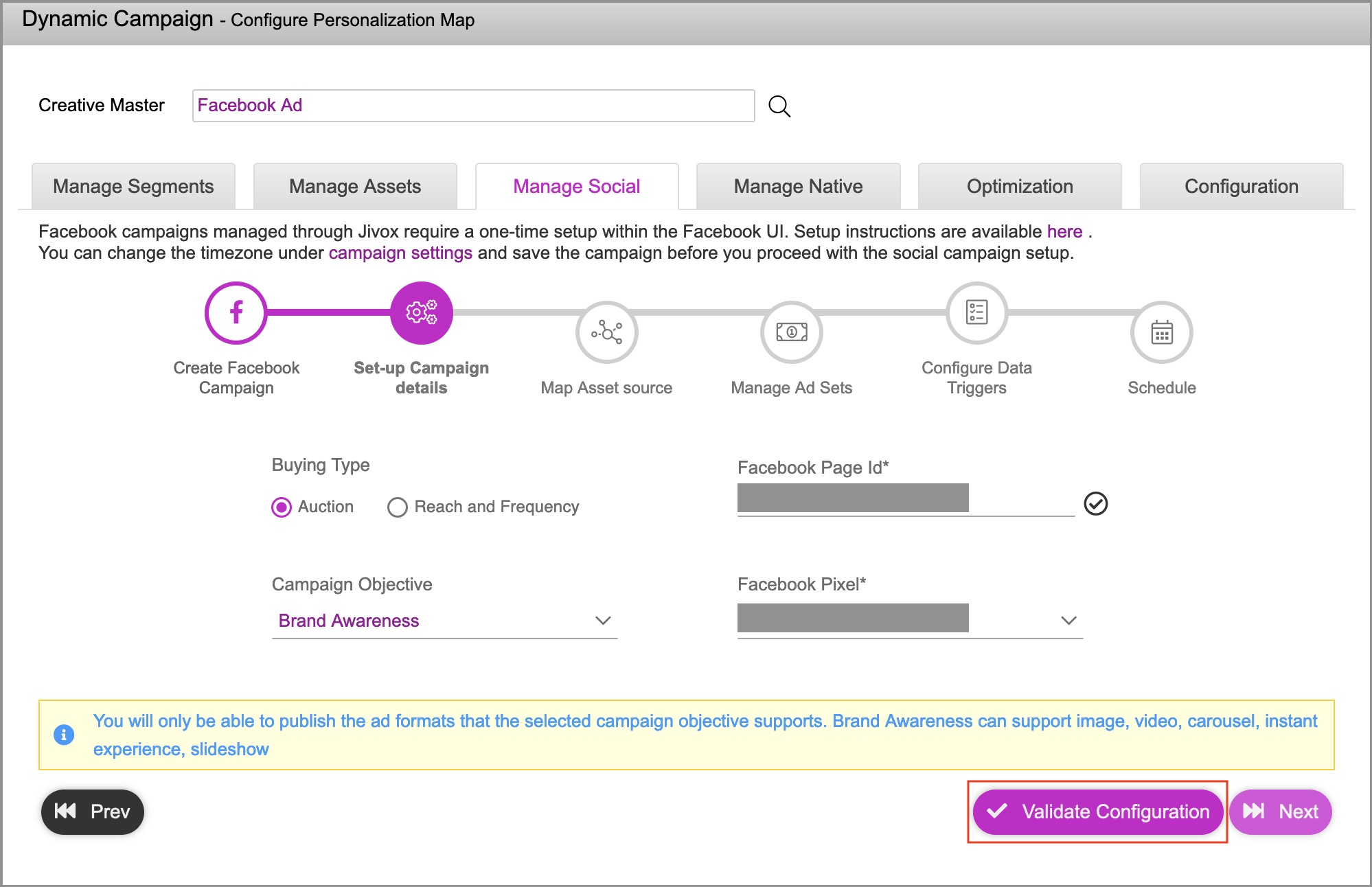
Task: Click the Creative Master input field
Action: click(x=474, y=106)
